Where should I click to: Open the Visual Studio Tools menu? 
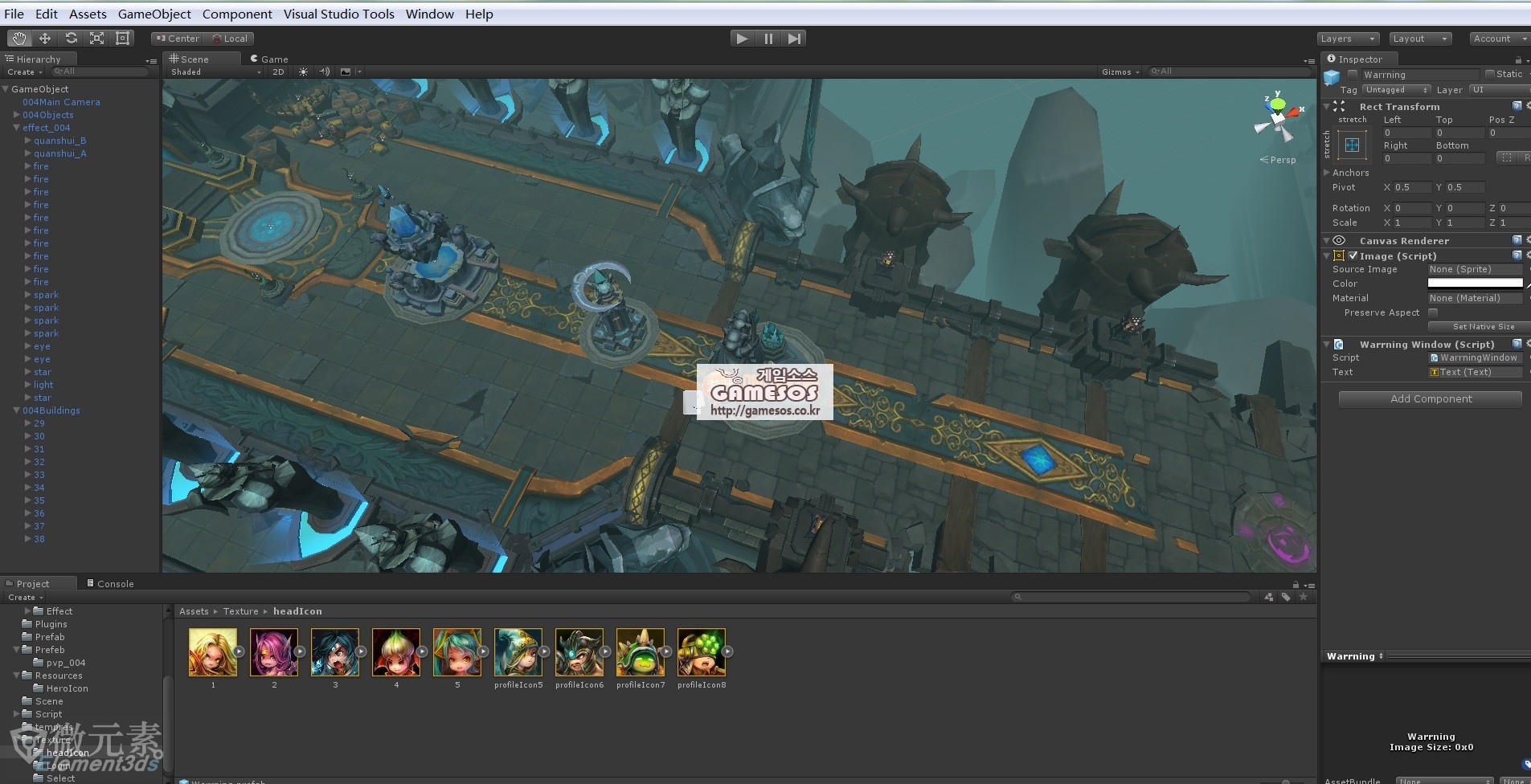pyautogui.click(x=338, y=14)
